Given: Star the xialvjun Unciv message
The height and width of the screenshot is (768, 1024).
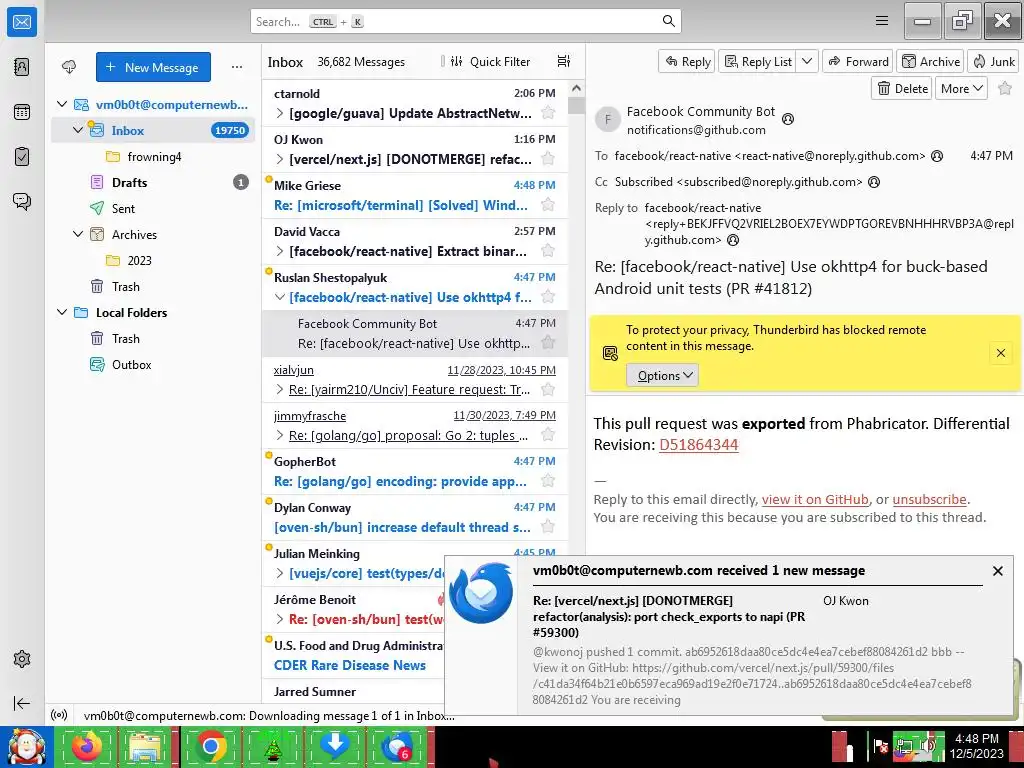Looking at the screenshot, I should click(x=548, y=389).
